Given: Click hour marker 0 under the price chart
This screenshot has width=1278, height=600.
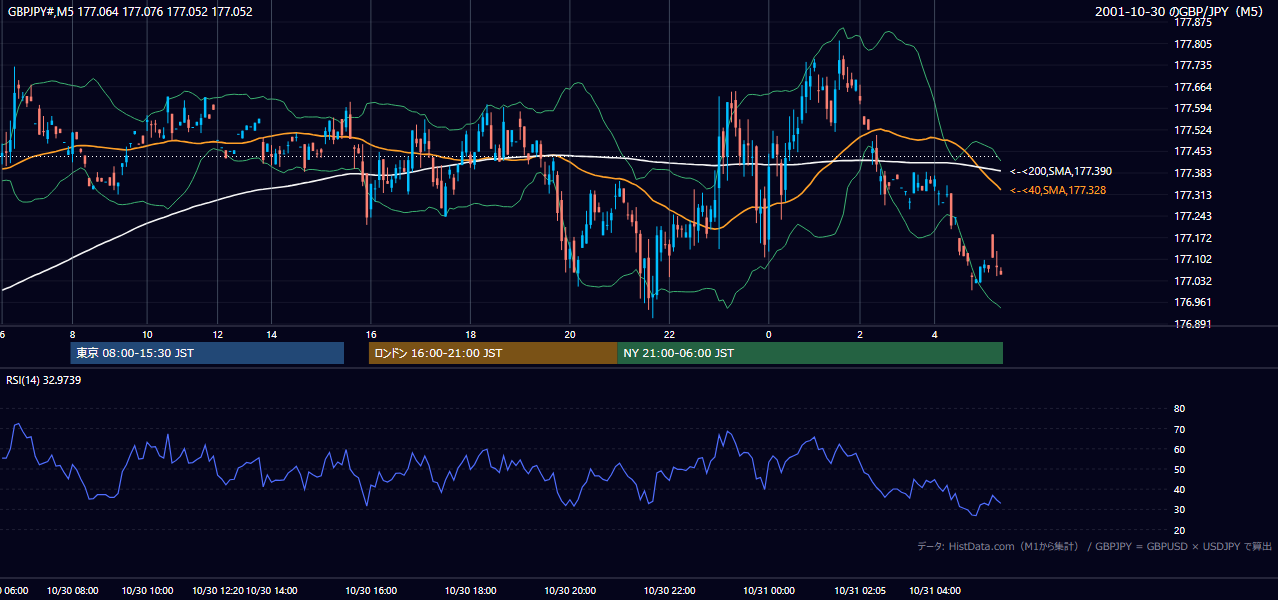Looking at the screenshot, I should point(769,334).
